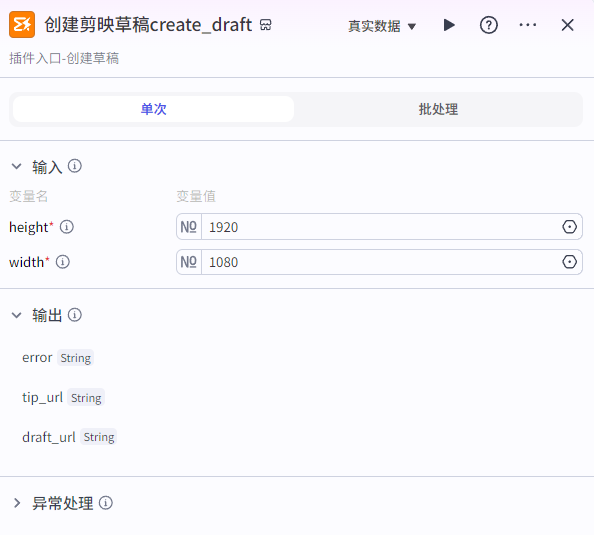Click the 变量名 column header

[x=28, y=196]
